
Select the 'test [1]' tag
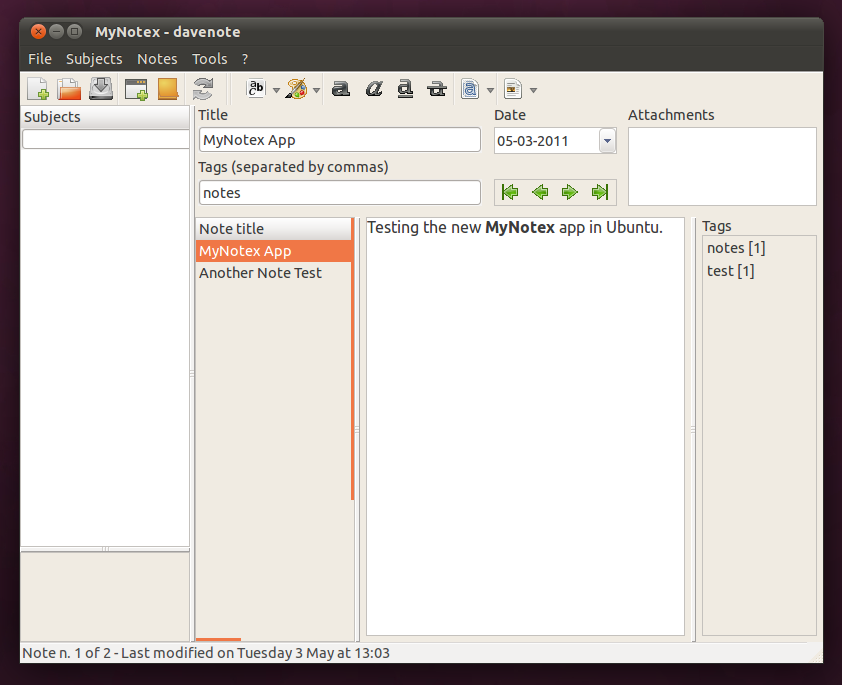tap(731, 271)
